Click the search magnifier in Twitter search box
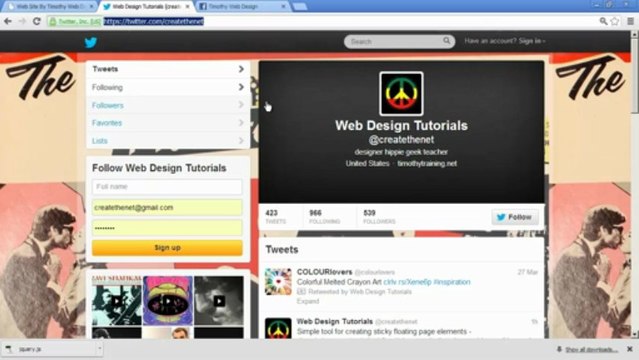The image size is (639, 360). (x=447, y=41)
